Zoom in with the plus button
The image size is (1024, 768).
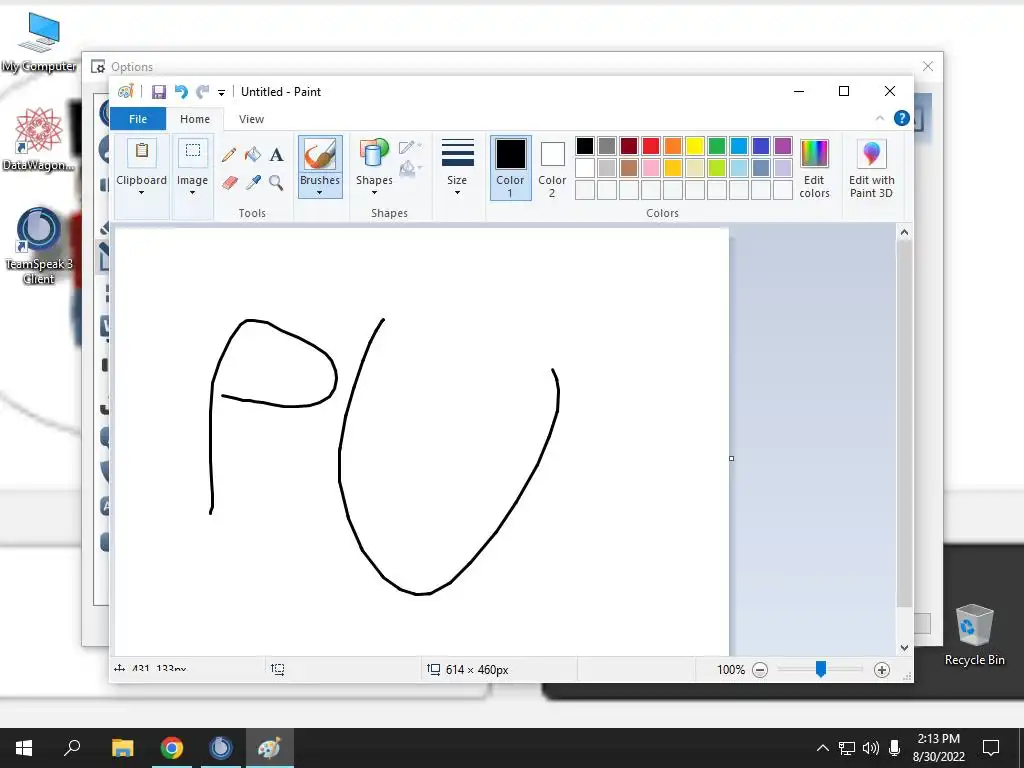click(x=882, y=669)
